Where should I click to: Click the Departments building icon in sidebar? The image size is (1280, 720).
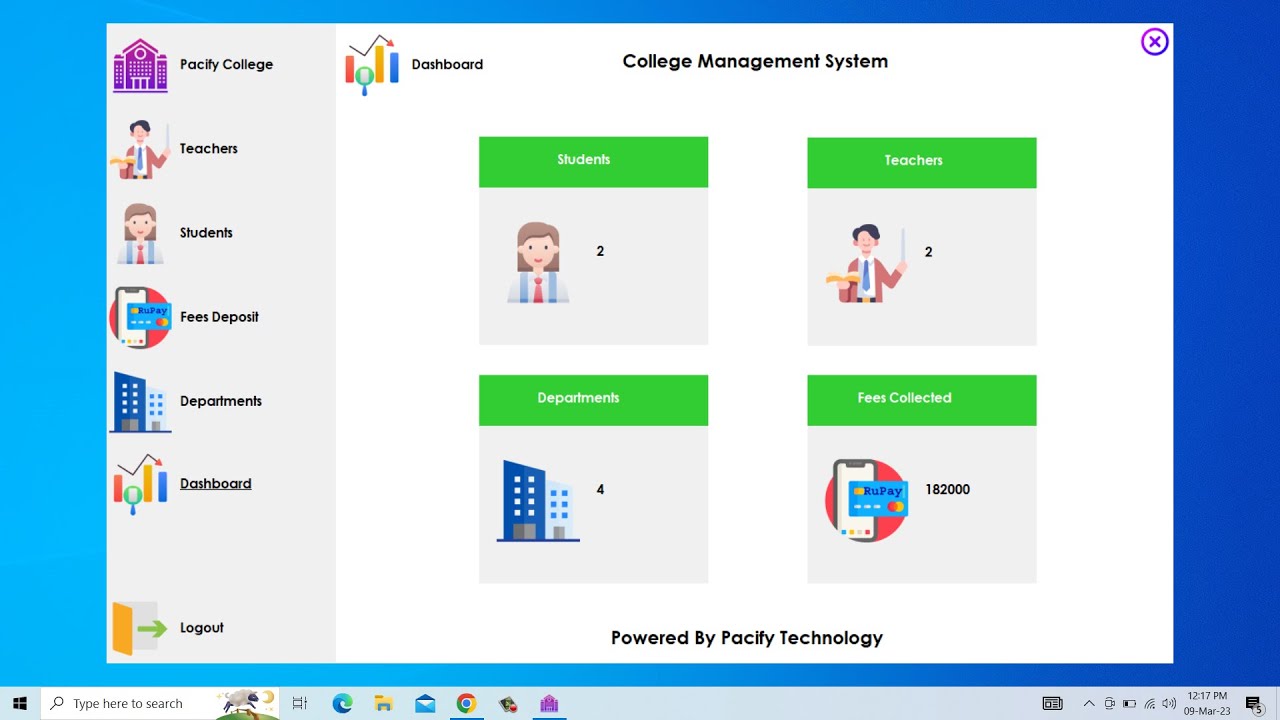pos(140,402)
